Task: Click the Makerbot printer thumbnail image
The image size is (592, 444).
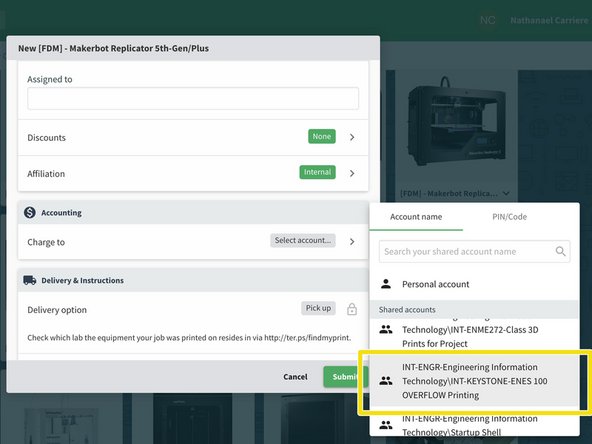Action: click(x=456, y=122)
